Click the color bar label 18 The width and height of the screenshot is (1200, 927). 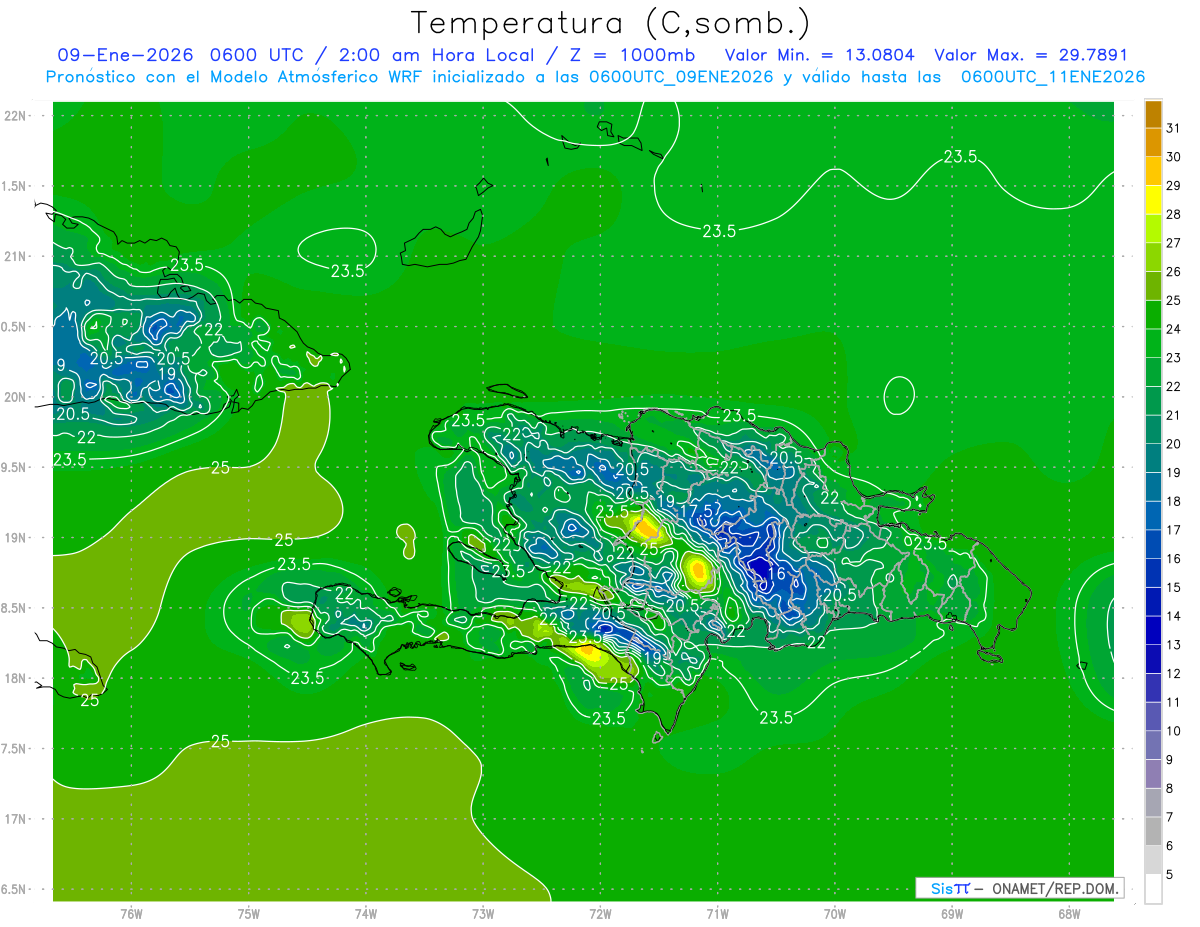[1174, 501]
